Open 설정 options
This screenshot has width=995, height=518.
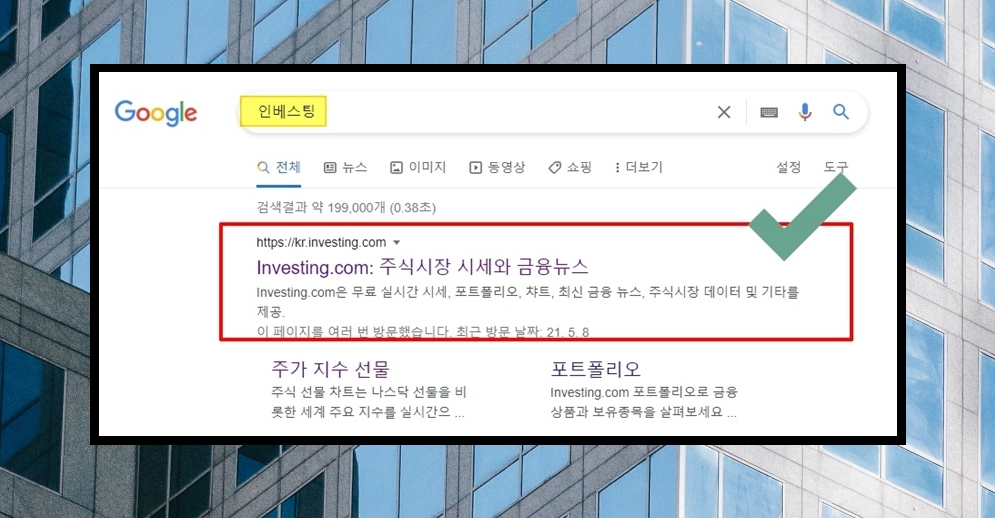(x=789, y=168)
